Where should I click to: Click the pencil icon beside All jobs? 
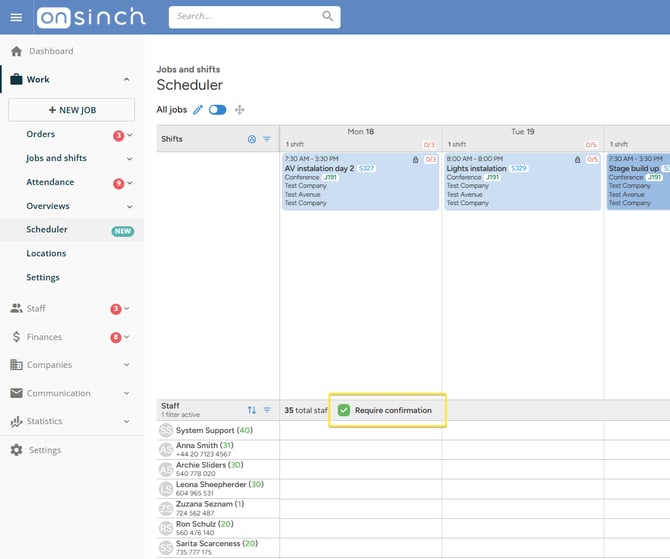click(197, 110)
